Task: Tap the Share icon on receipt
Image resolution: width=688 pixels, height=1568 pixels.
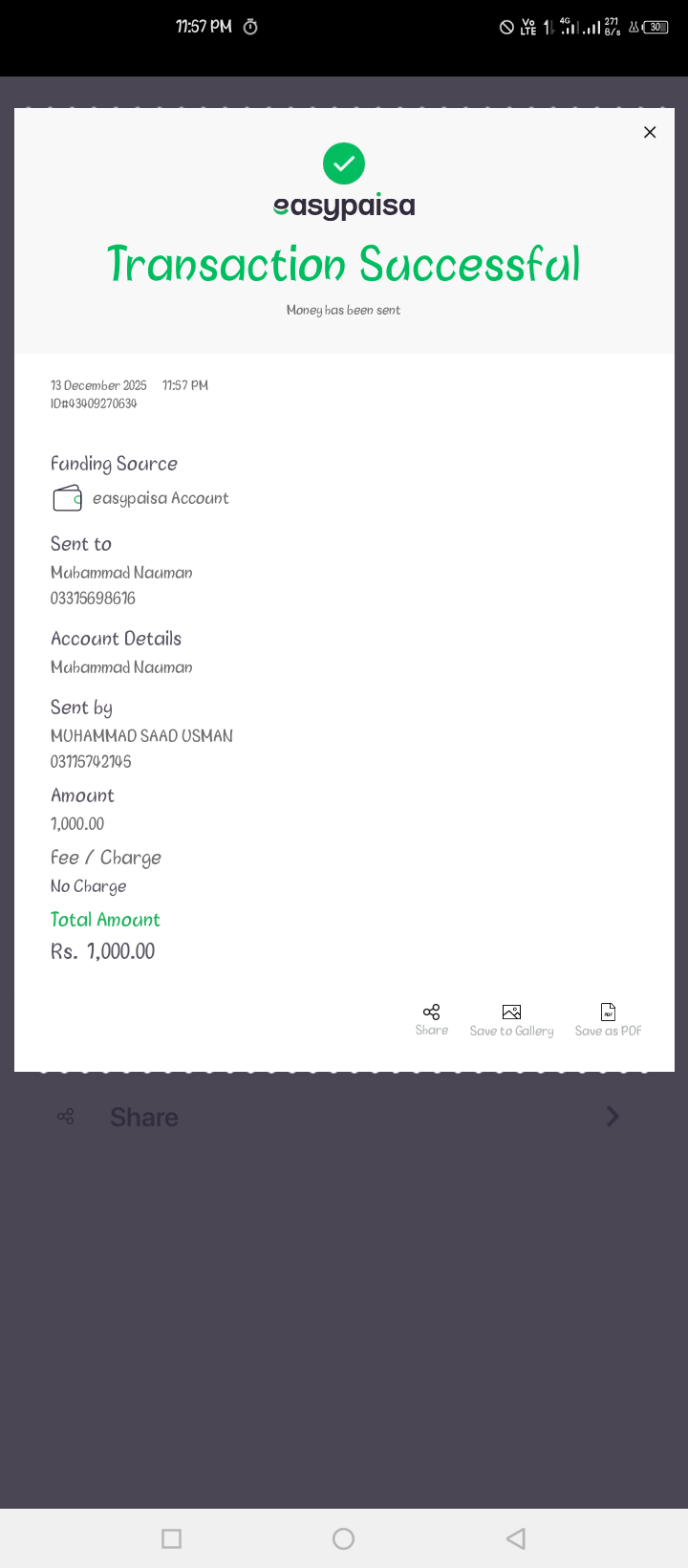Action: [x=432, y=1012]
